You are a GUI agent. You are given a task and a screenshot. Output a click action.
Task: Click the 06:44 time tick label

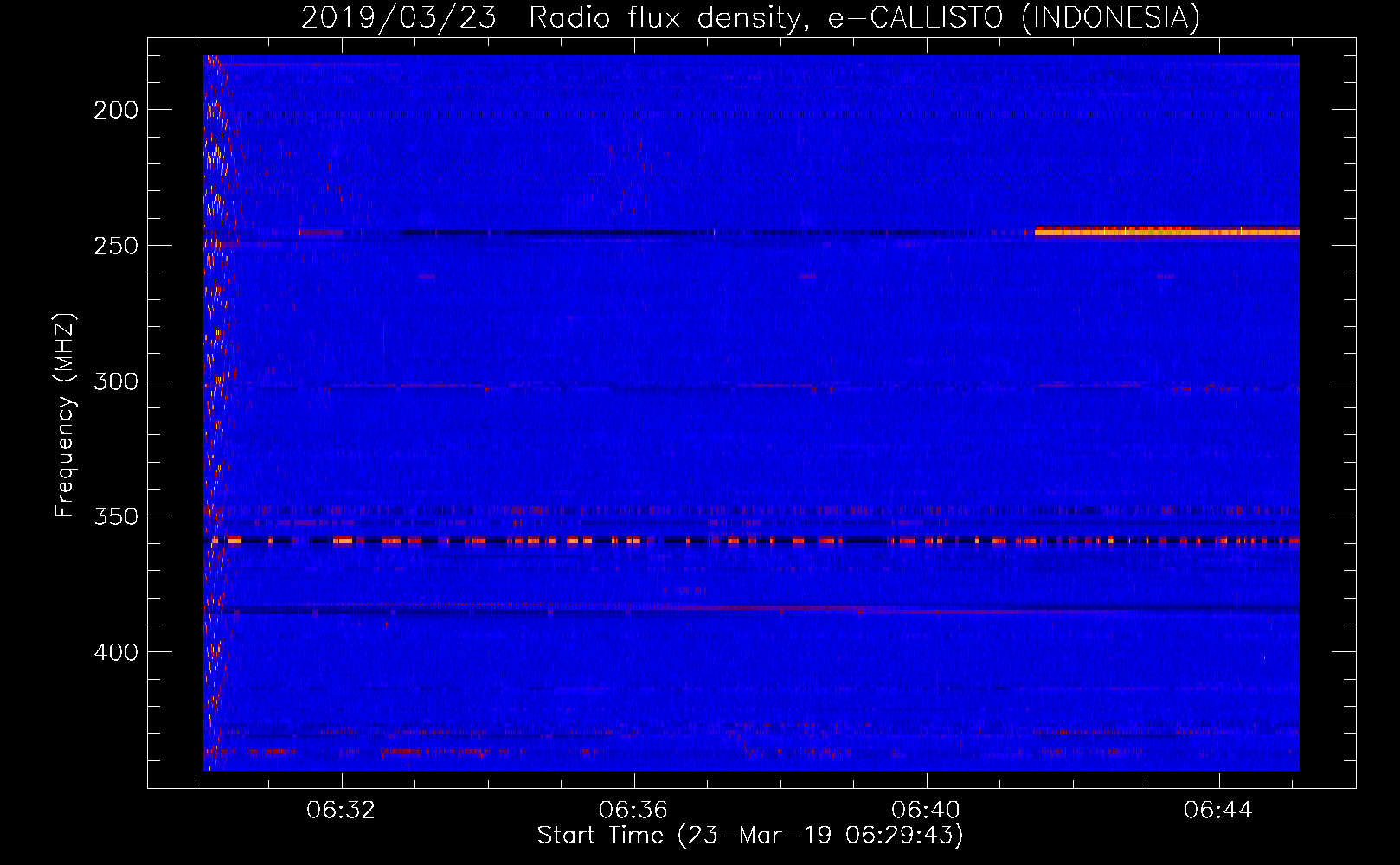(x=1218, y=811)
